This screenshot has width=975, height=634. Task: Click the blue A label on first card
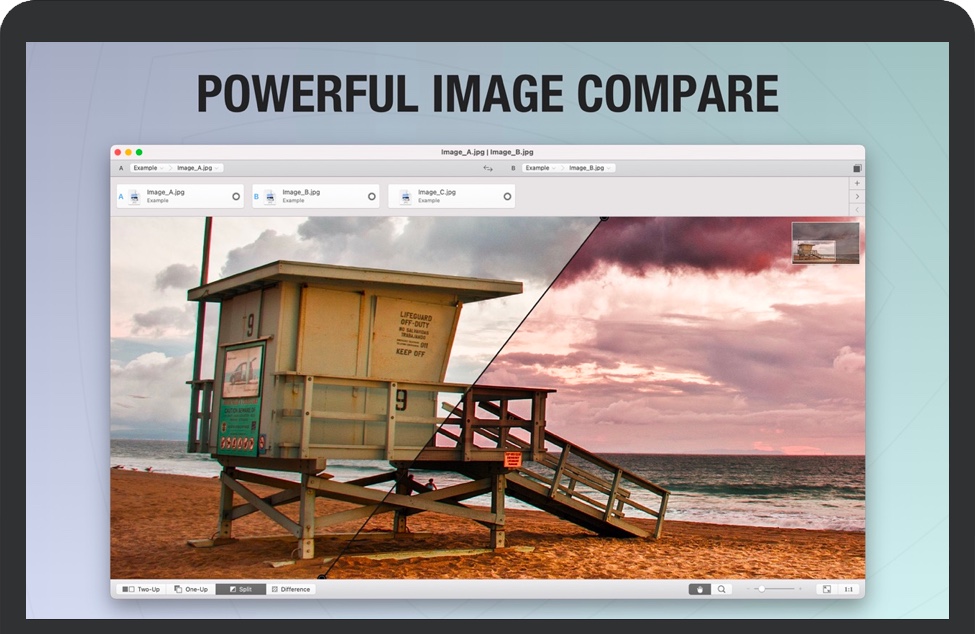pyautogui.click(x=121, y=197)
